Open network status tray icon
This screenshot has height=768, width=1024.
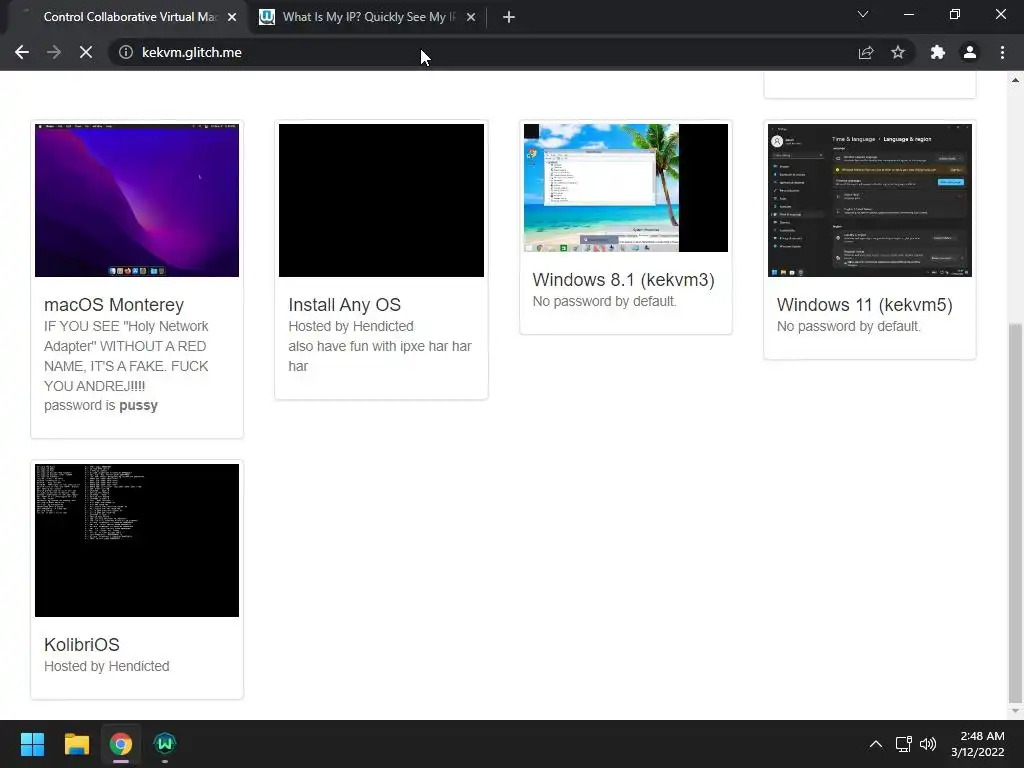pos(904,744)
